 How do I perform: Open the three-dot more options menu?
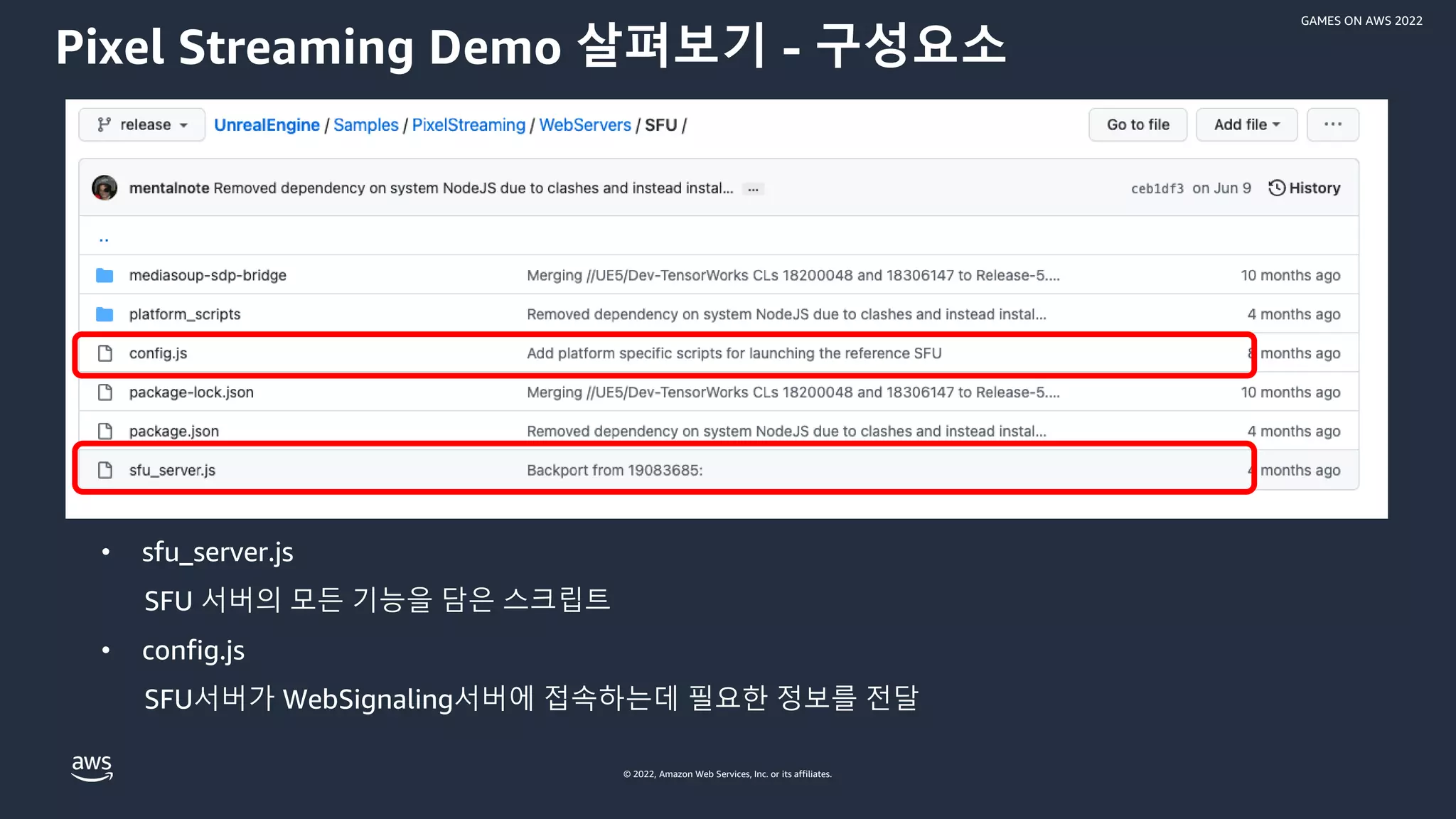(1333, 124)
